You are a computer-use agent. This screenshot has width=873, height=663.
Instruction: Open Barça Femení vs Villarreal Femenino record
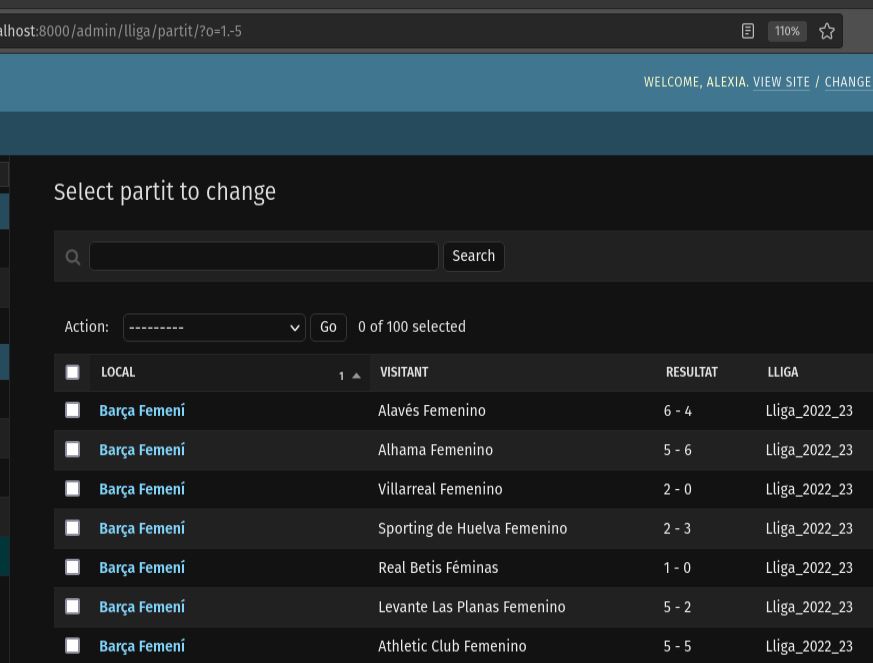tap(142, 489)
